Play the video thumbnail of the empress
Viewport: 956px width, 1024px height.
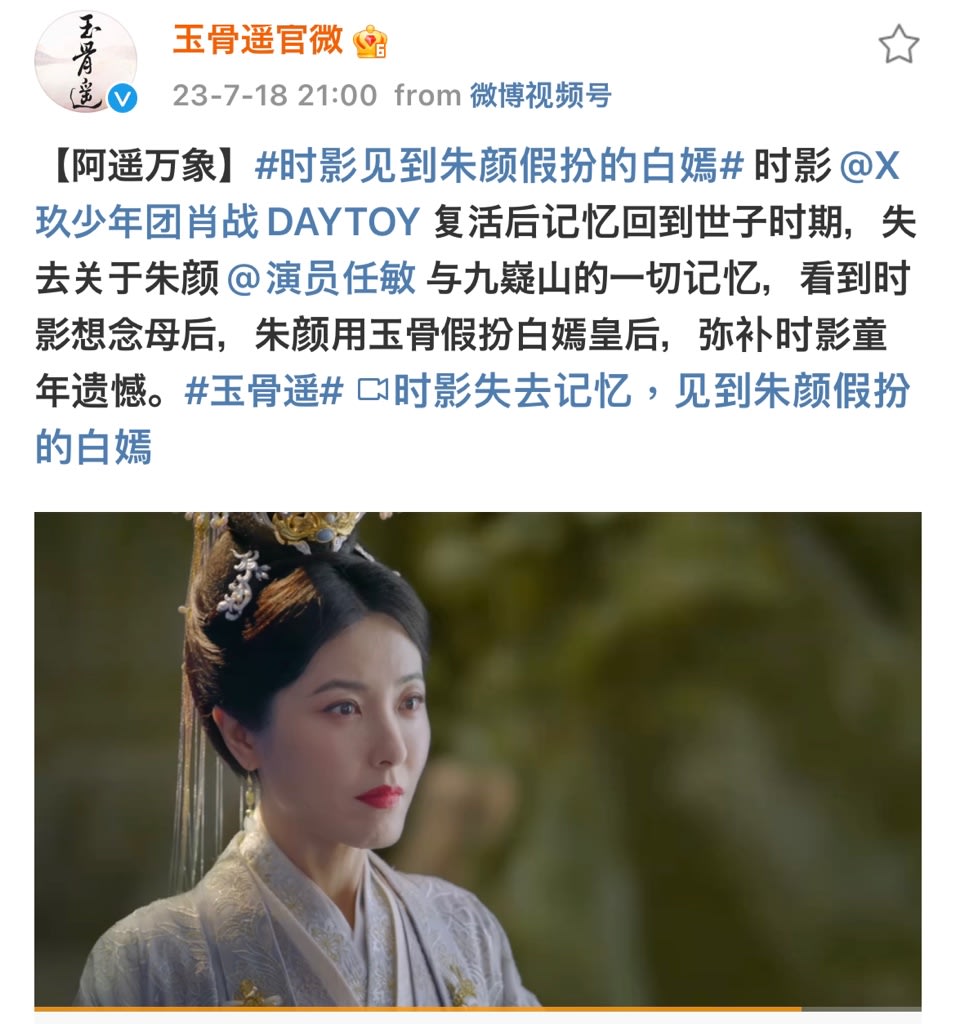click(478, 760)
